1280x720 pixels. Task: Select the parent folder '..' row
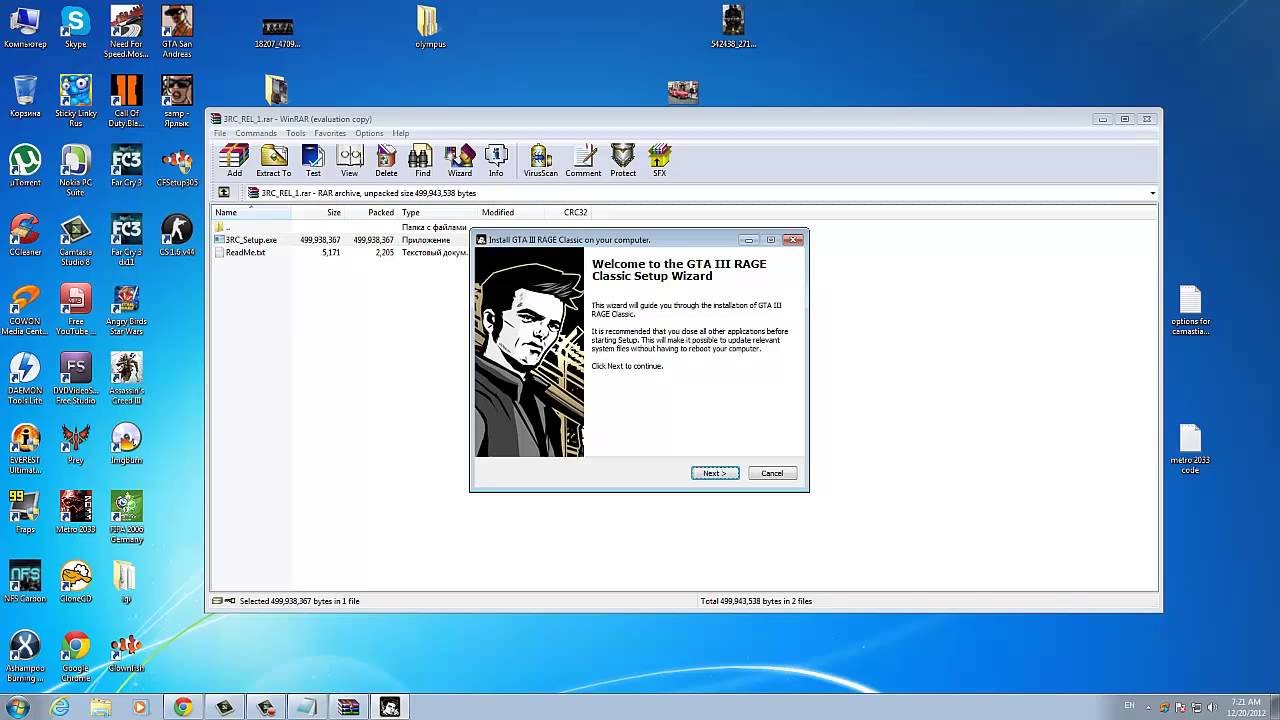click(x=340, y=227)
